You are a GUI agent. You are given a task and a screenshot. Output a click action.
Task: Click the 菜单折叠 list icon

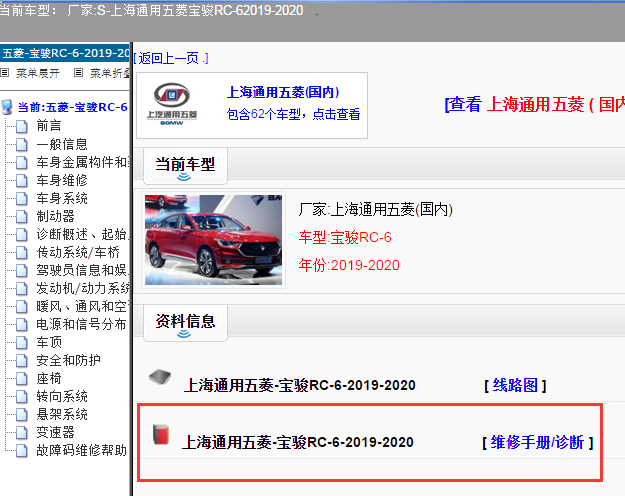coord(79,73)
